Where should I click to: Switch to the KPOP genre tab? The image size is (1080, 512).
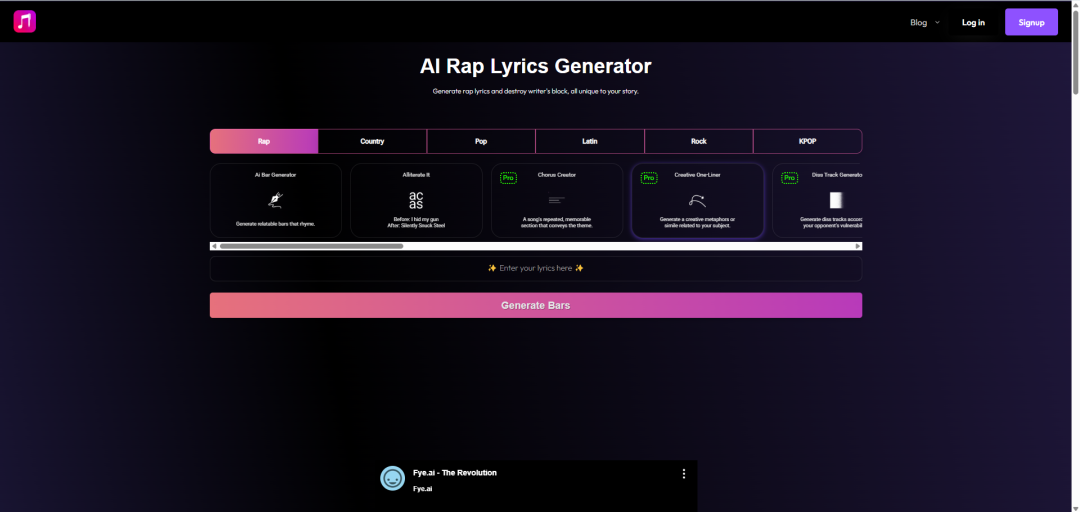tap(807, 141)
